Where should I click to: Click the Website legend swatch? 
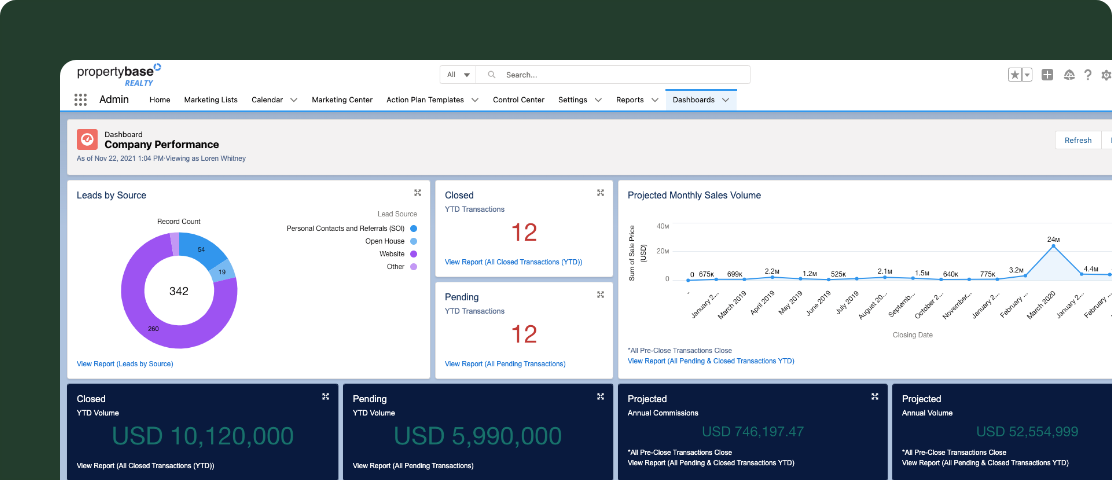tap(413, 254)
